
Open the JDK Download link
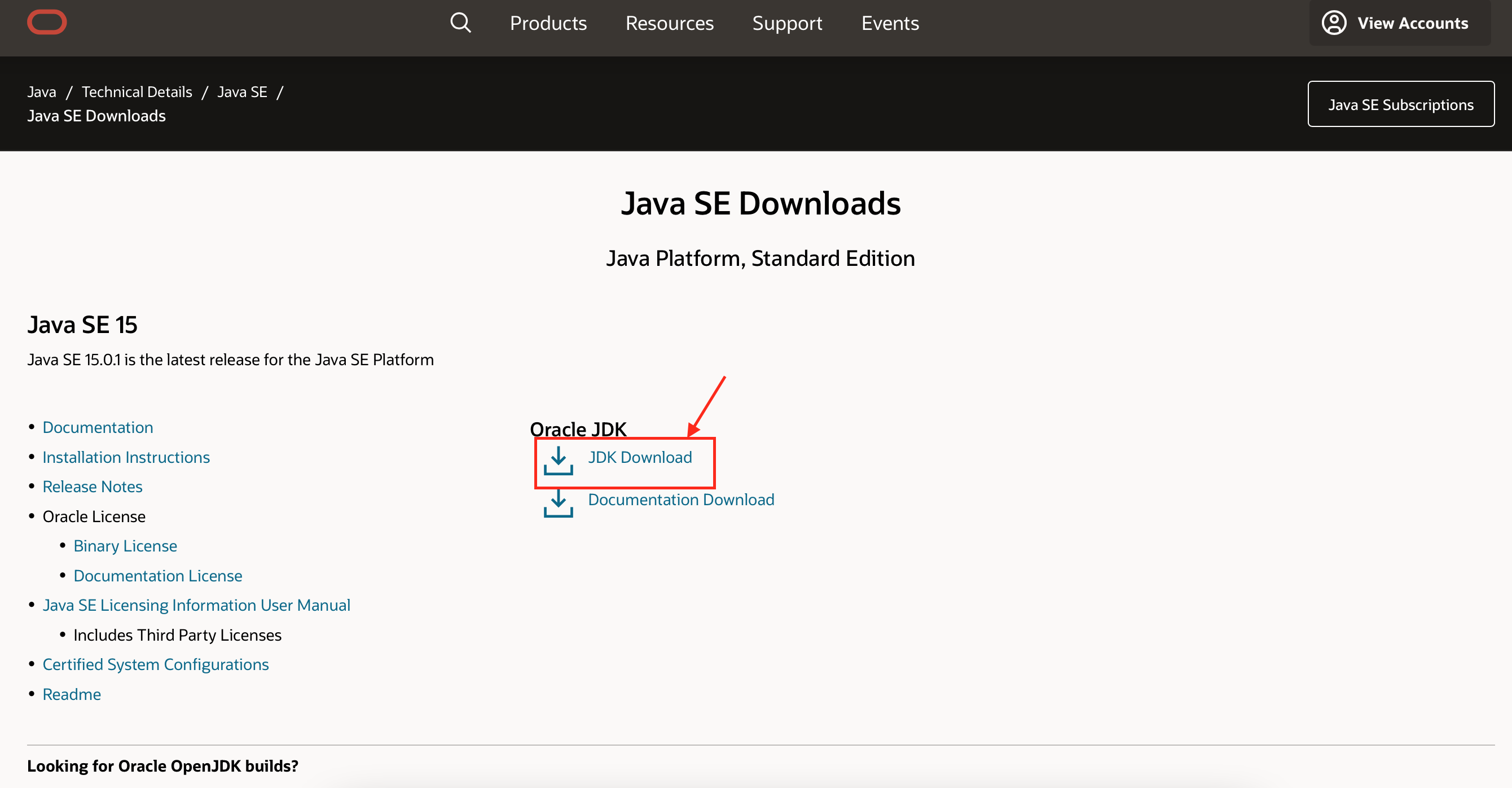(x=640, y=457)
